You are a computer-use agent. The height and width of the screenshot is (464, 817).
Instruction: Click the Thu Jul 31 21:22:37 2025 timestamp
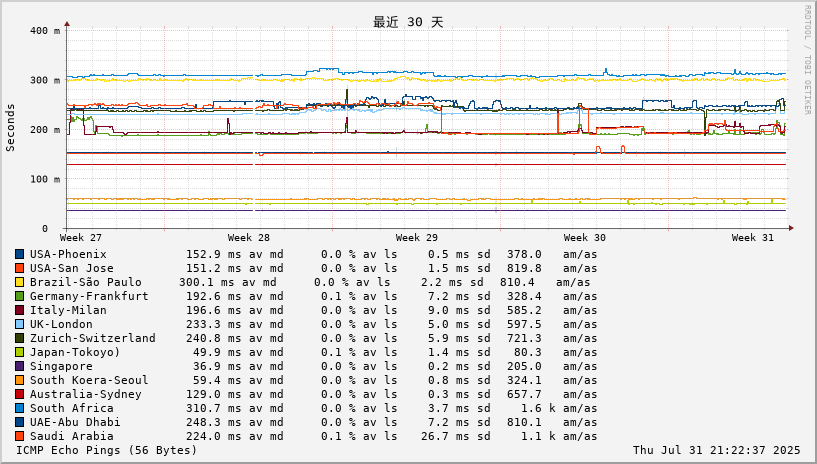pyautogui.click(x=716, y=450)
